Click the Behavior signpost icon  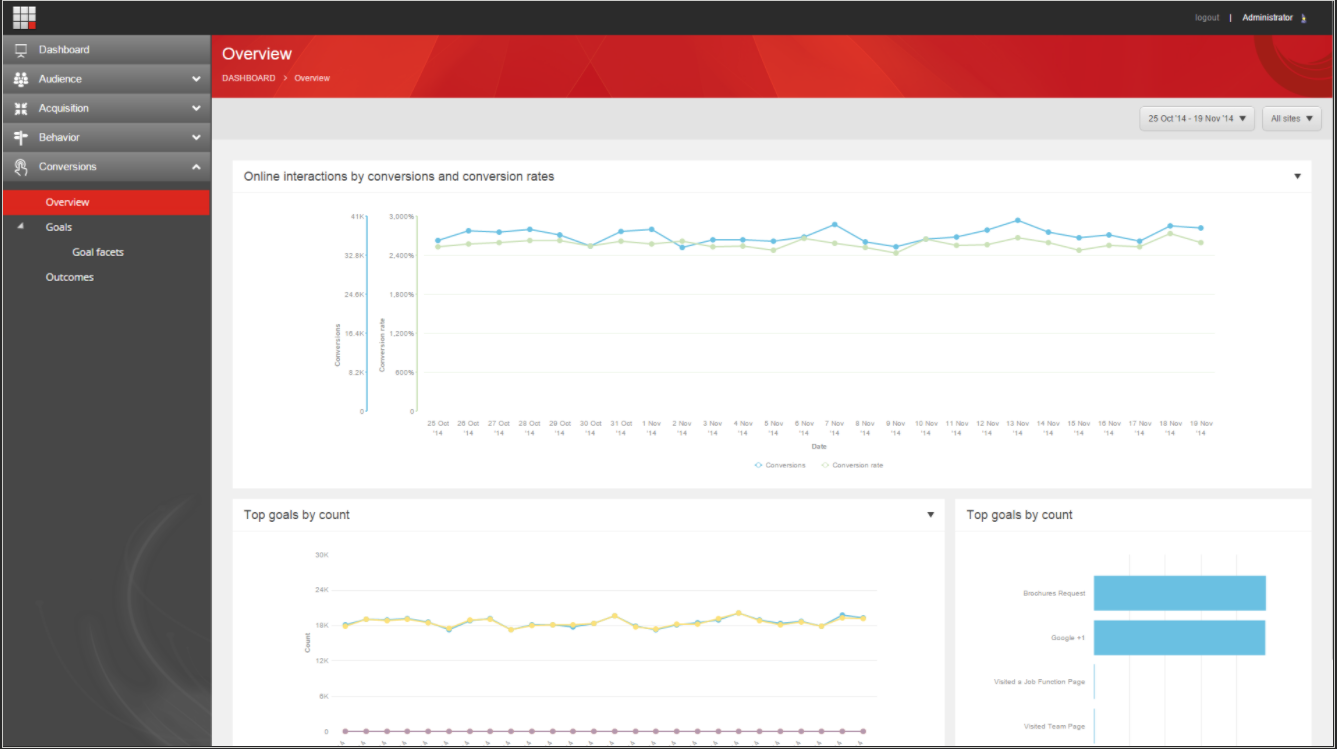[21, 137]
